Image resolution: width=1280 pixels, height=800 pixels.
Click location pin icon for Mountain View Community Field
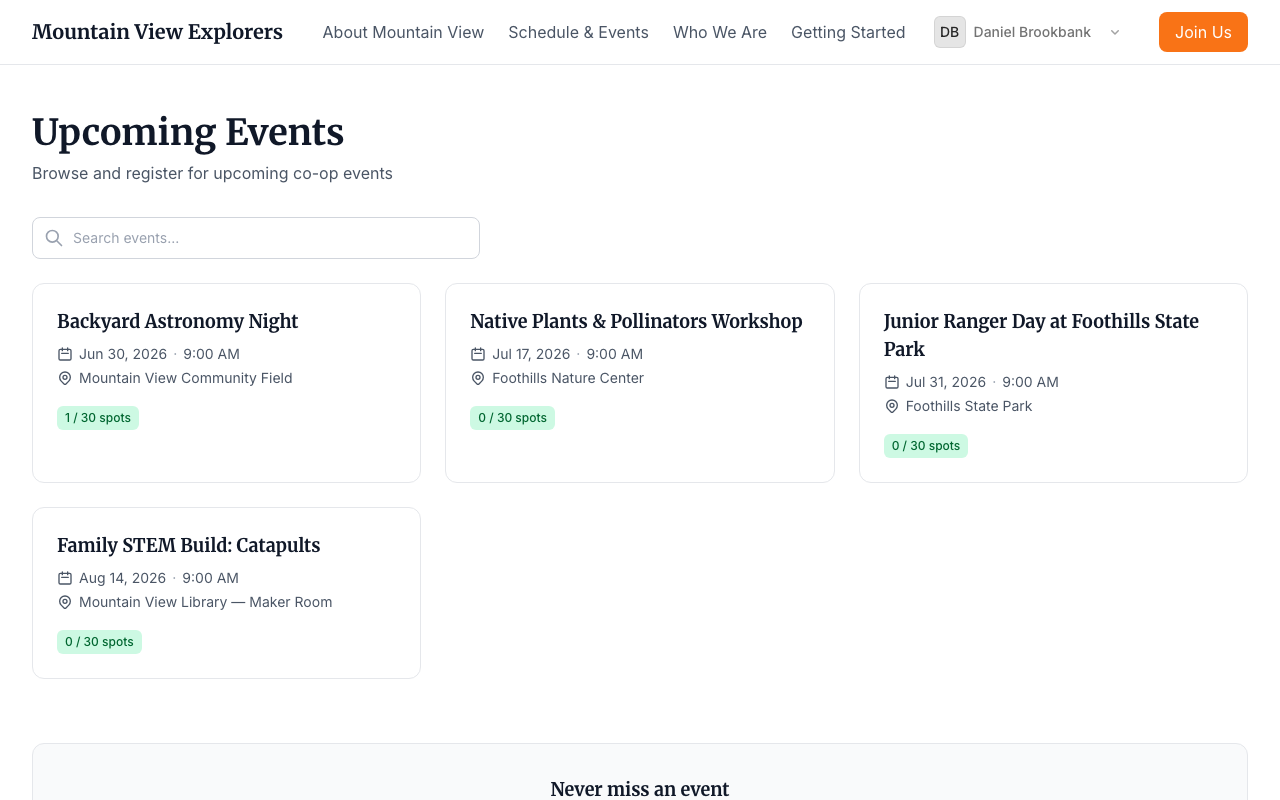pos(65,378)
